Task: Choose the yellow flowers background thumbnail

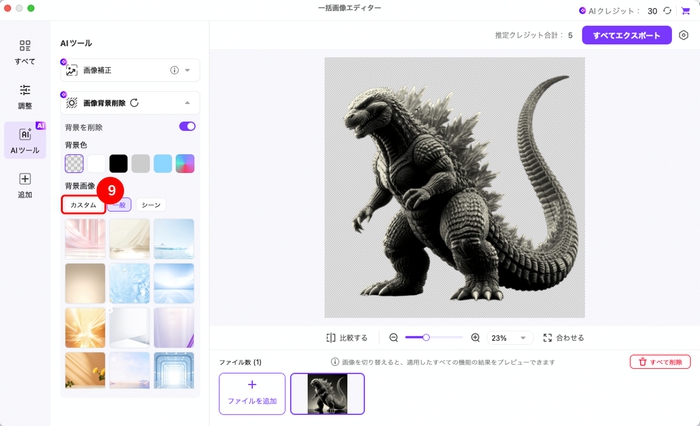Action: (x=85, y=370)
